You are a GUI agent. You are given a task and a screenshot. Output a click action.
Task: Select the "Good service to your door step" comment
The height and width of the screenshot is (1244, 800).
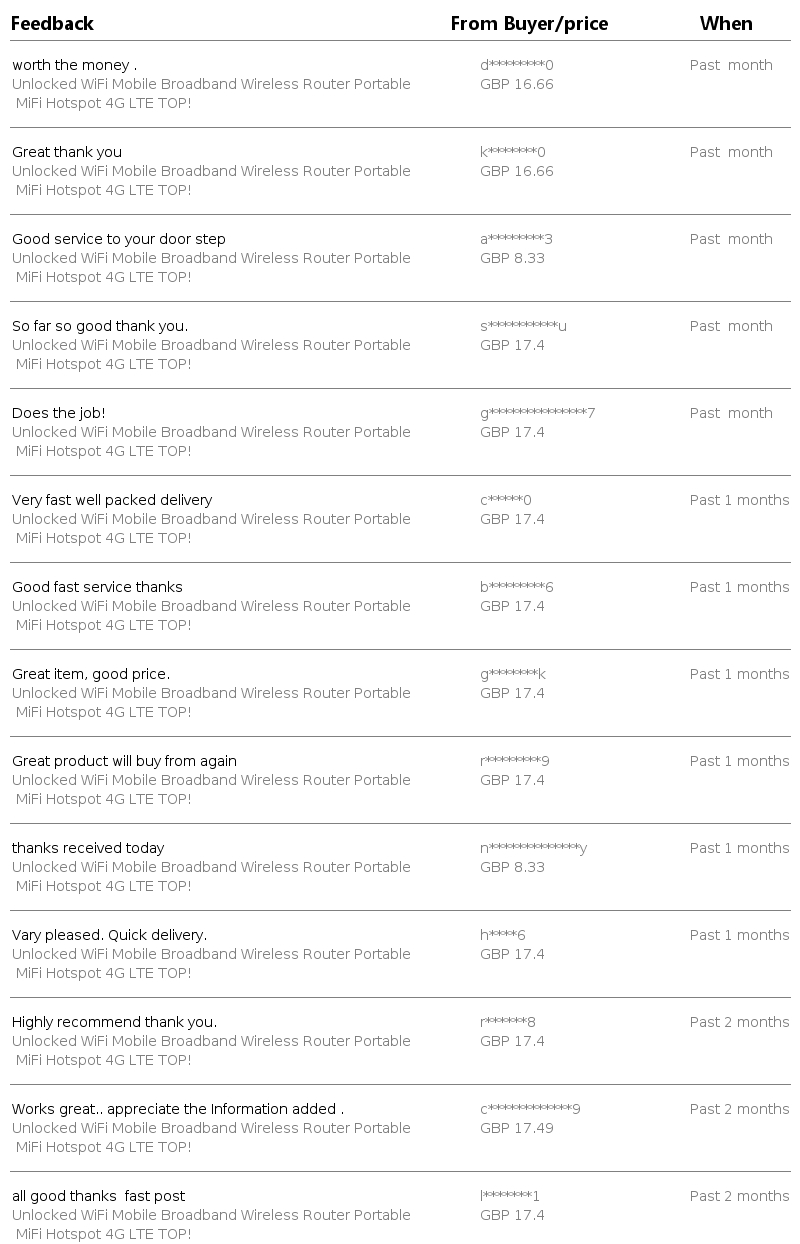click(119, 239)
